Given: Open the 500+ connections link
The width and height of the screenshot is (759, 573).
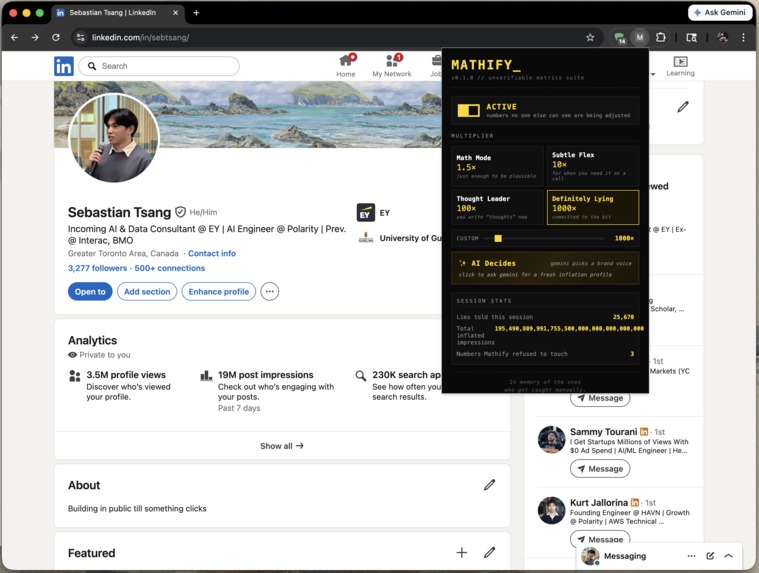Looking at the screenshot, I should pyautogui.click(x=169, y=268).
